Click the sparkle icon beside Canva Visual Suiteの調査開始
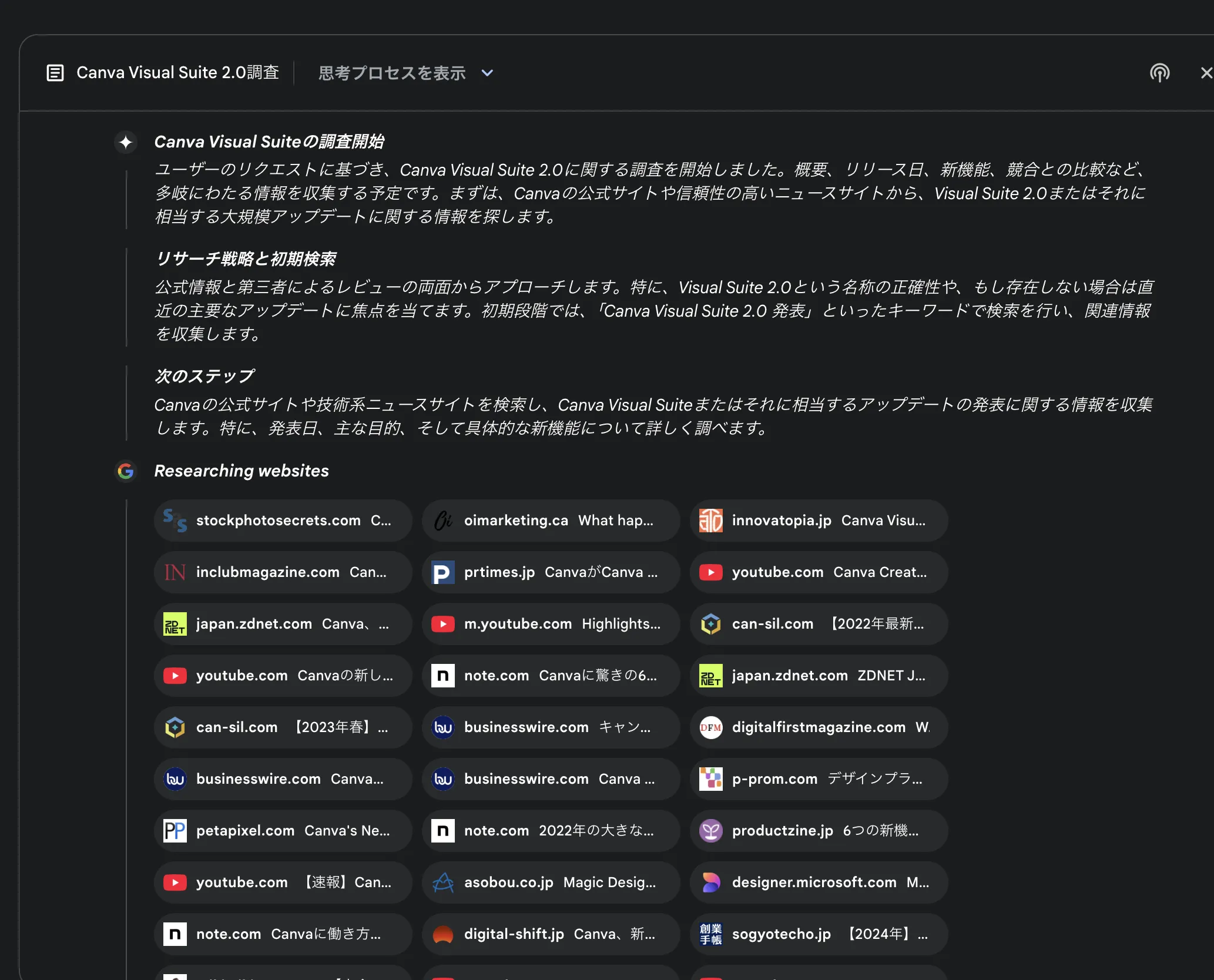 point(126,142)
